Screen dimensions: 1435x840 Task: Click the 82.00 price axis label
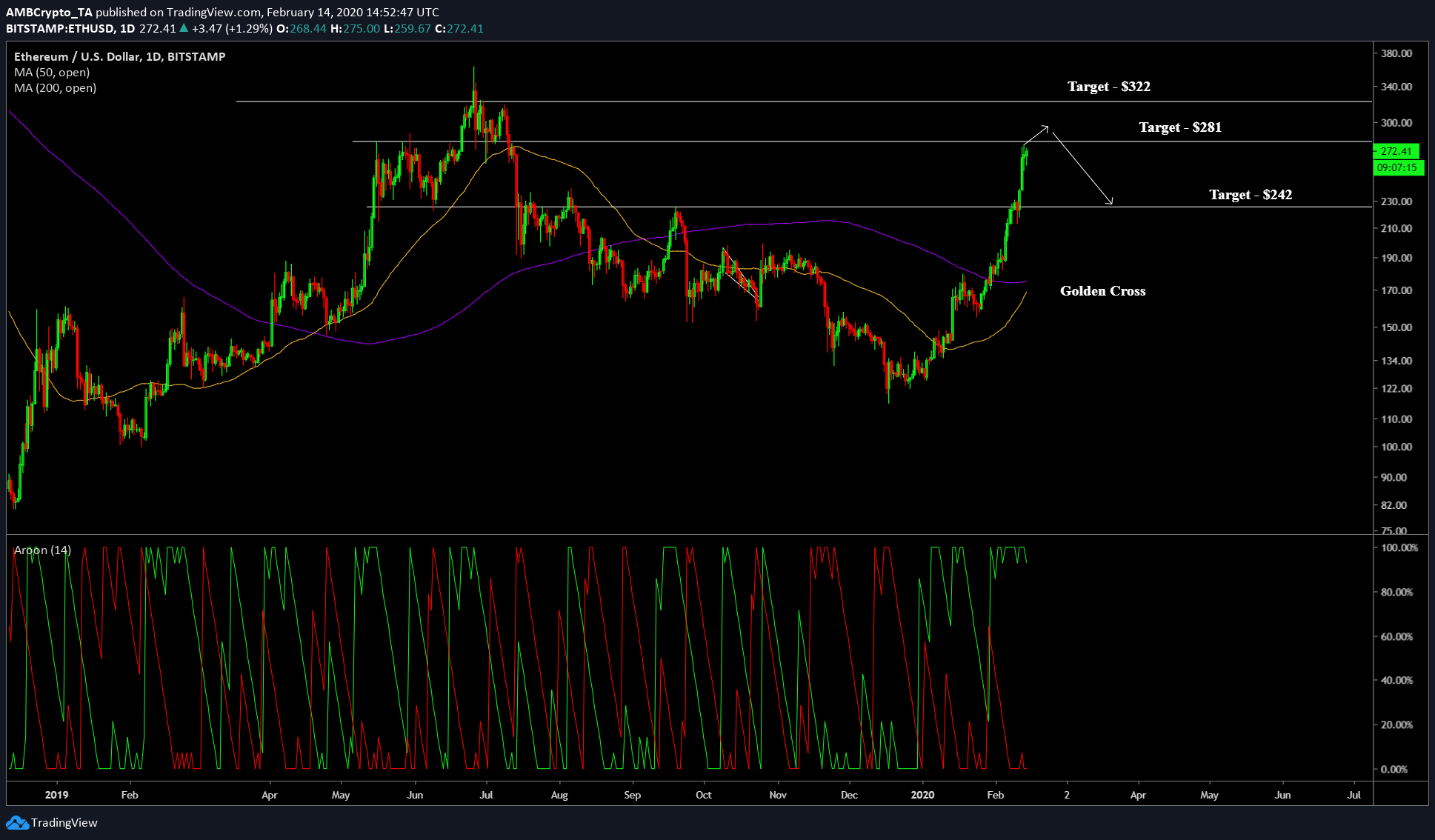tap(1394, 505)
